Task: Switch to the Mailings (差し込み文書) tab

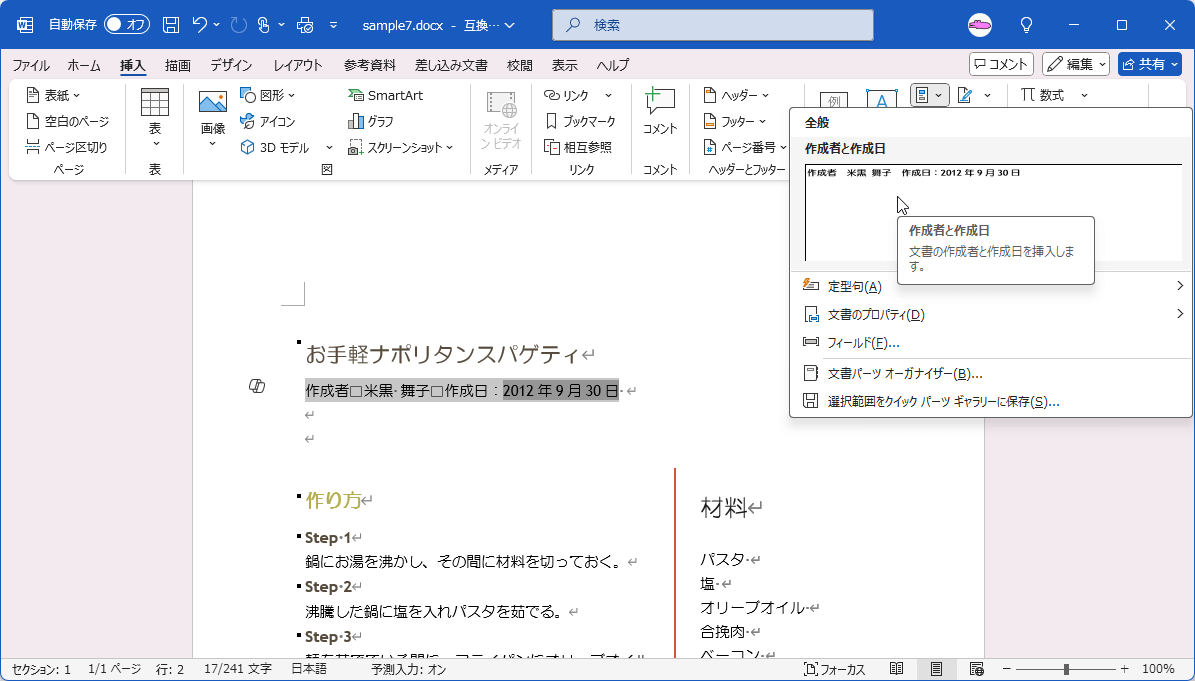Action: tap(451, 66)
